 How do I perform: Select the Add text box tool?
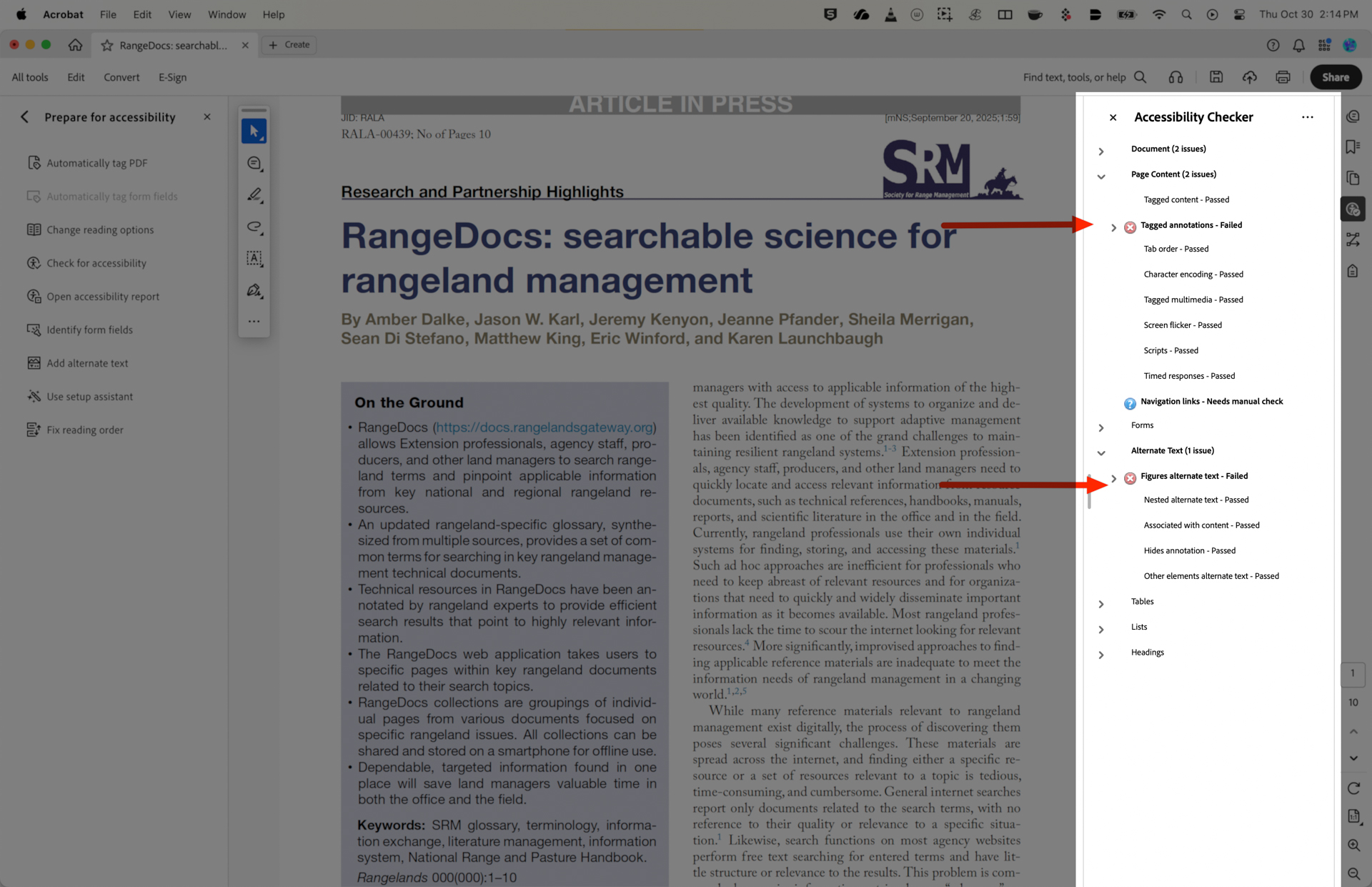(254, 259)
